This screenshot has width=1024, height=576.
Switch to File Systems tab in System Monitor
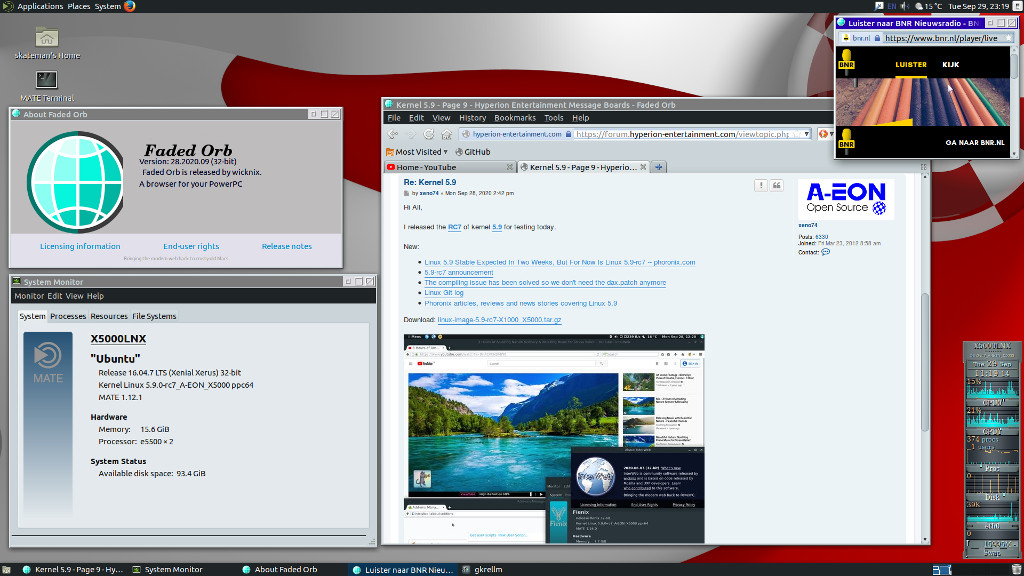click(154, 316)
